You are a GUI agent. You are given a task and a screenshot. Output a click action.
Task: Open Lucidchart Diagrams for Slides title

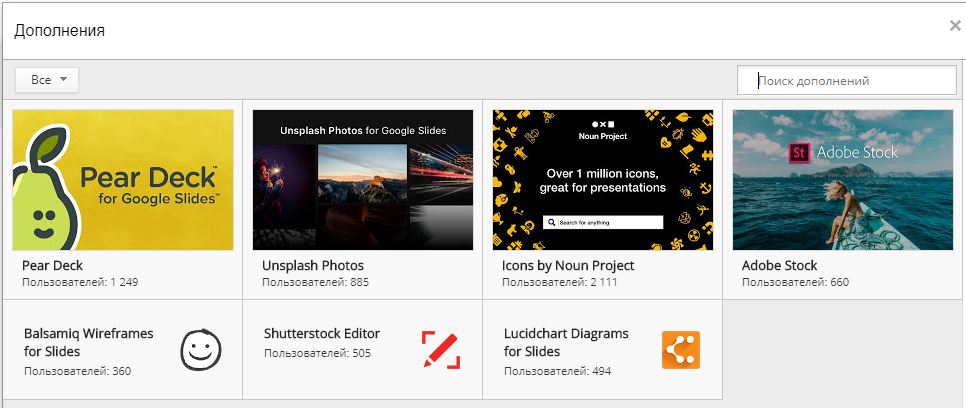click(x=566, y=343)
